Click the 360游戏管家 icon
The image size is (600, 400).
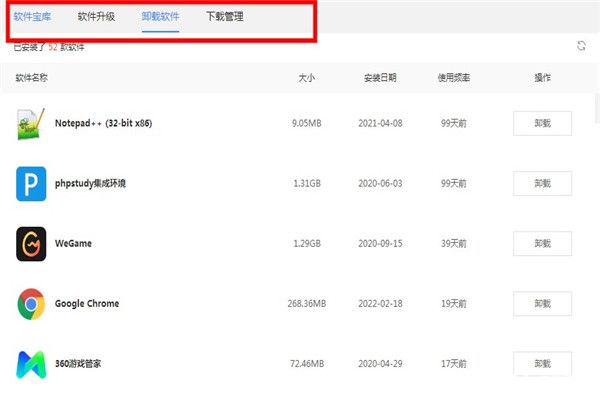click(31, 363)
